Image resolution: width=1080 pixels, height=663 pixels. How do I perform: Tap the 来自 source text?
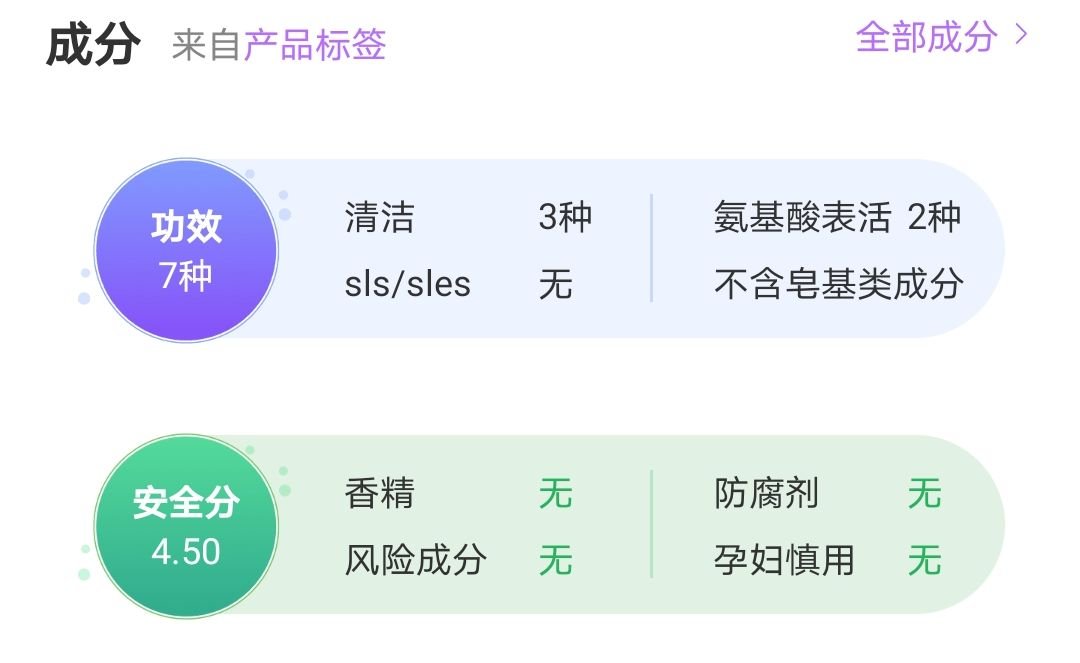click(x=206, y=45)
